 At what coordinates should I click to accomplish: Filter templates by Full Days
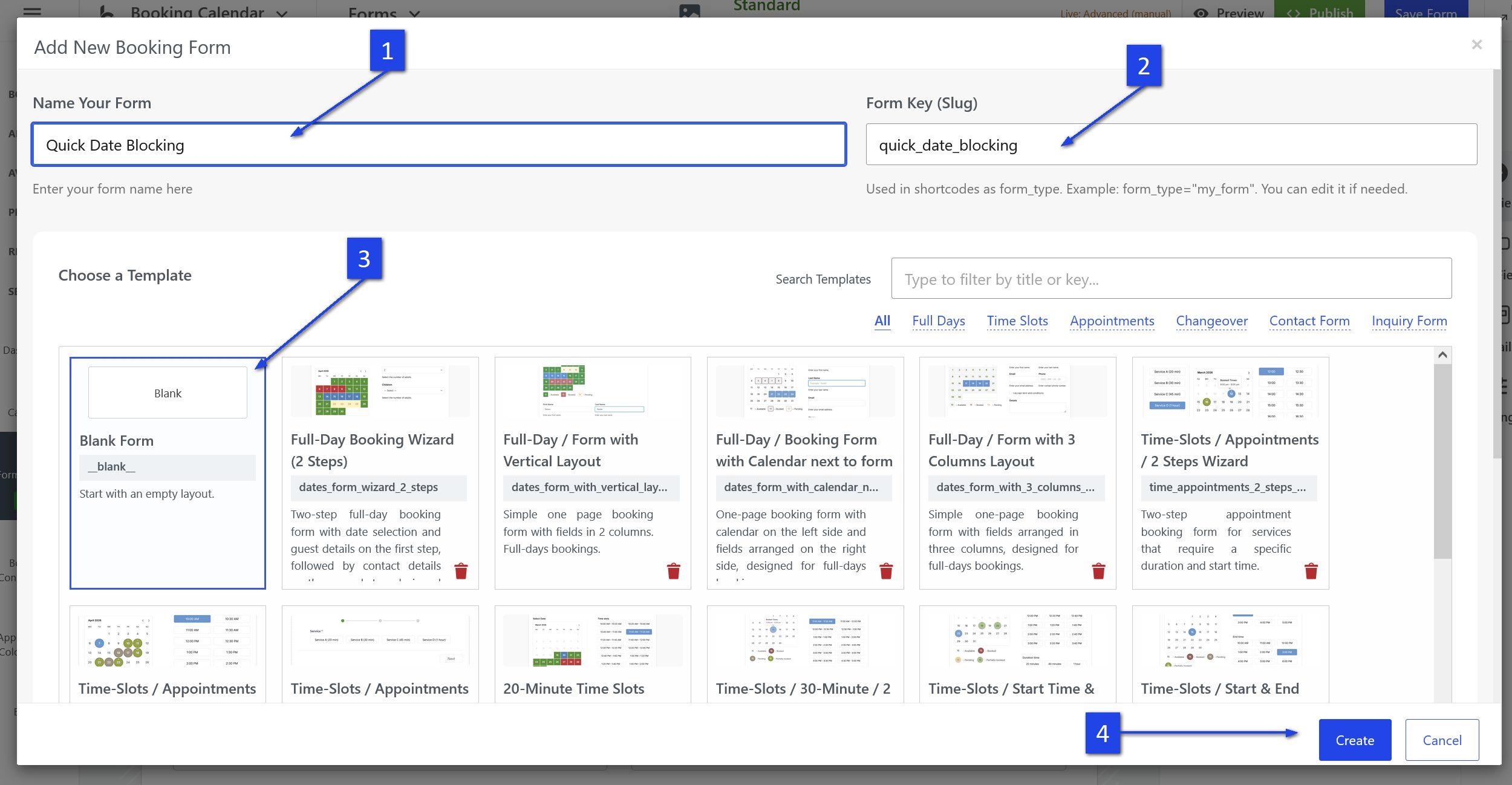click(938, 321)
